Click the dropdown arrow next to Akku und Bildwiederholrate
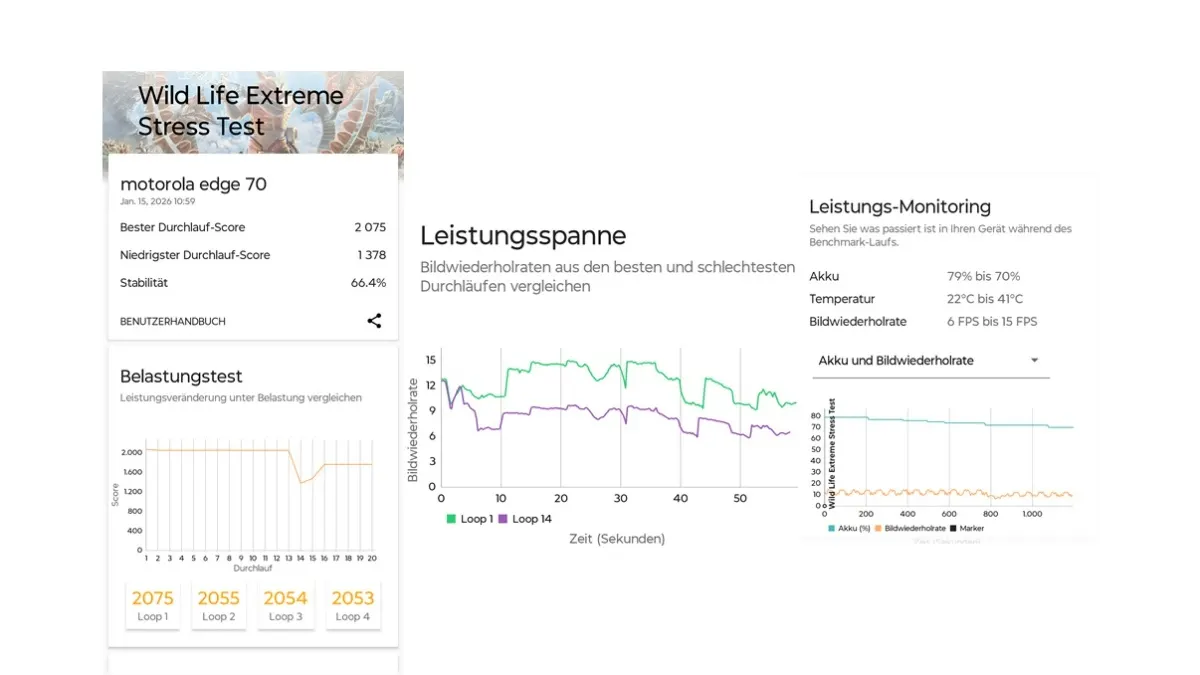 1035,360
